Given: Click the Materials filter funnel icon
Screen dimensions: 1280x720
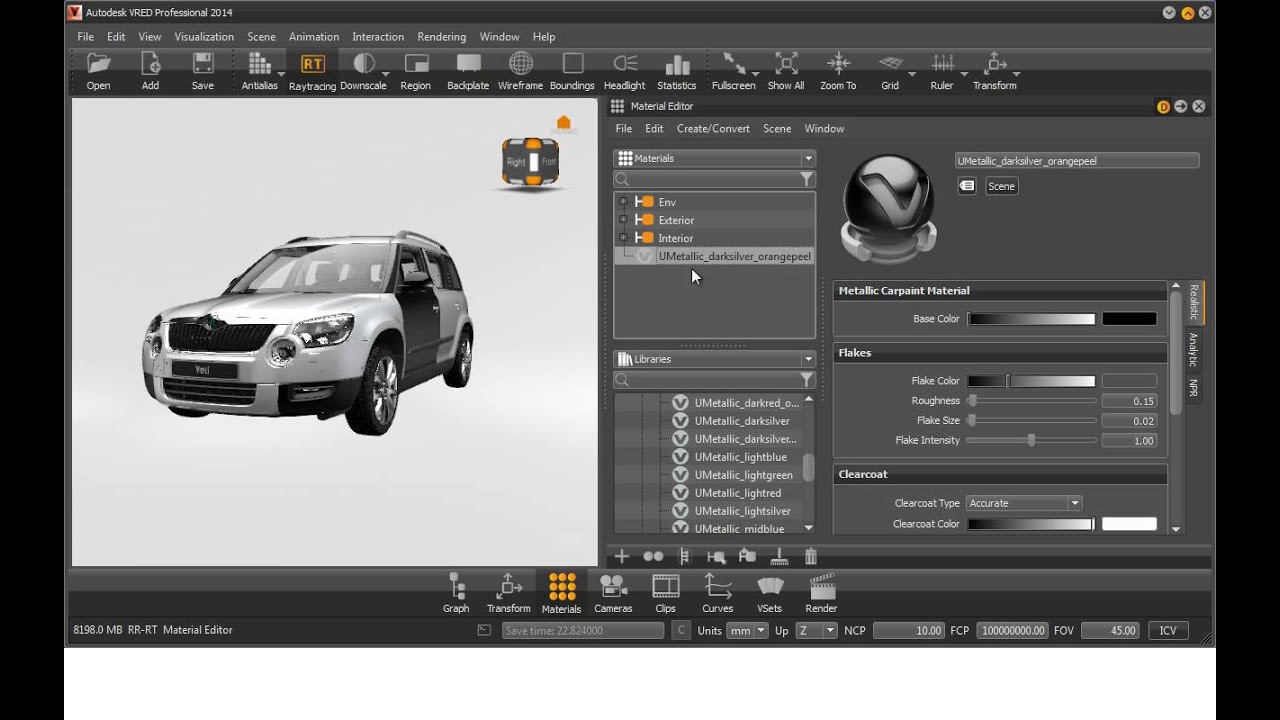Looking at the screenshot, I should pos(806,179).
